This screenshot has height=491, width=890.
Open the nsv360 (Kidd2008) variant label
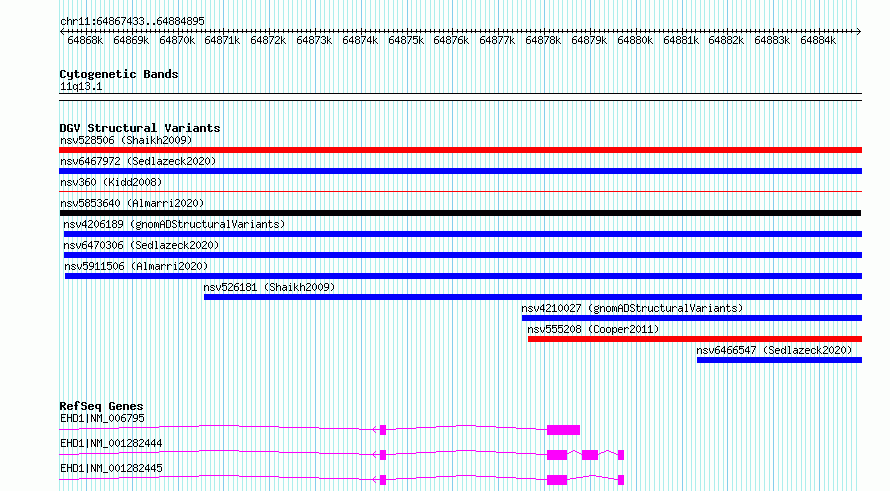111,182
